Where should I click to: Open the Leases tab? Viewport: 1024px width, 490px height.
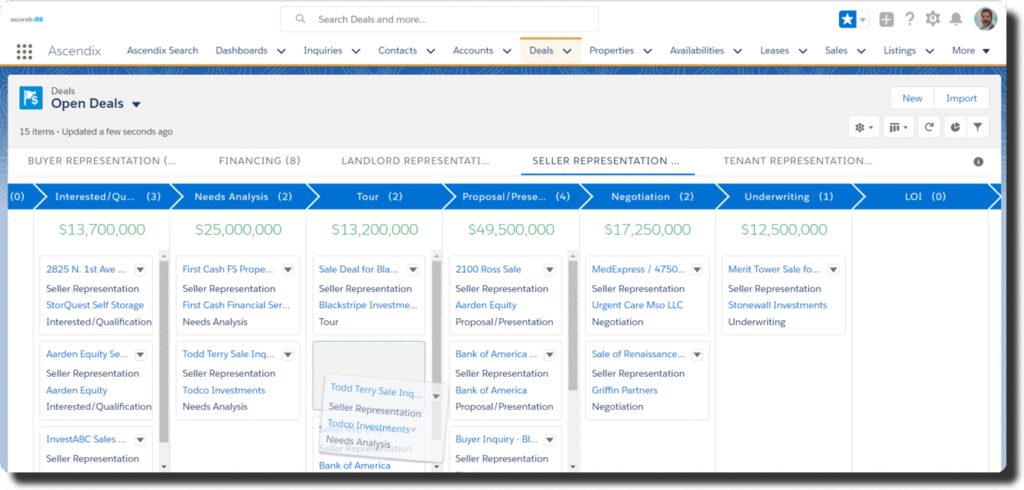(x=775, y=50)
